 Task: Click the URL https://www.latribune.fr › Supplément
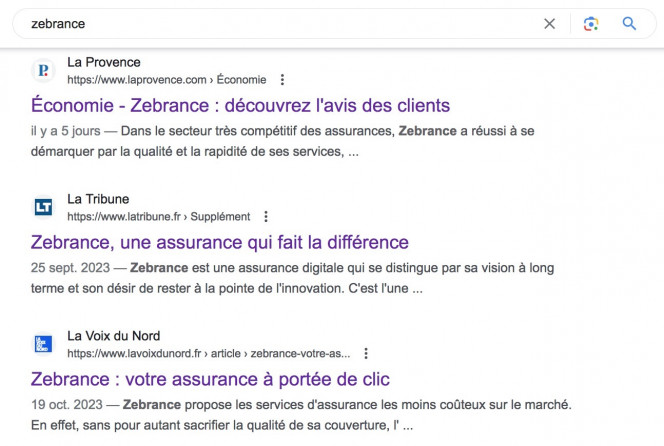(x=159, y=216)
